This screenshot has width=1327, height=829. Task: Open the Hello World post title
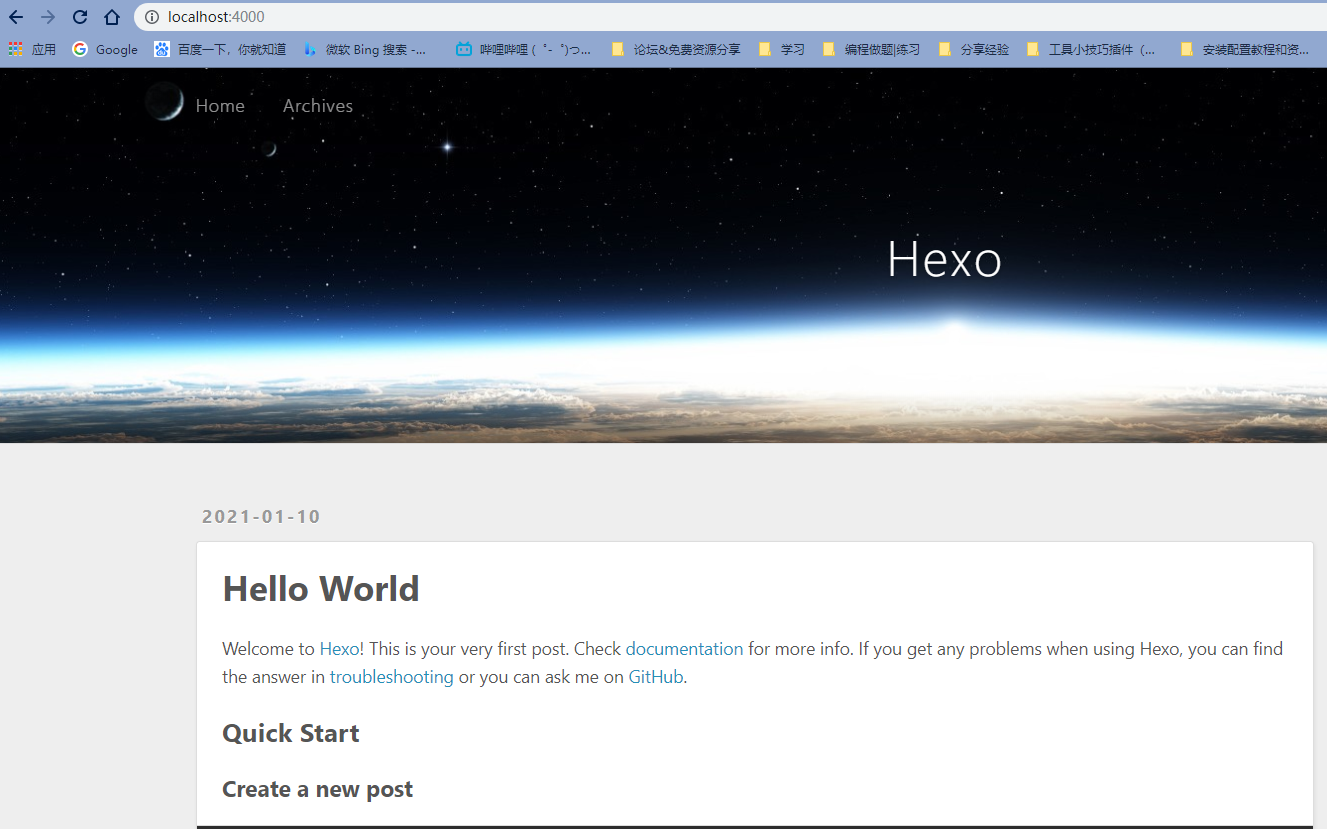tap(321, 589)
